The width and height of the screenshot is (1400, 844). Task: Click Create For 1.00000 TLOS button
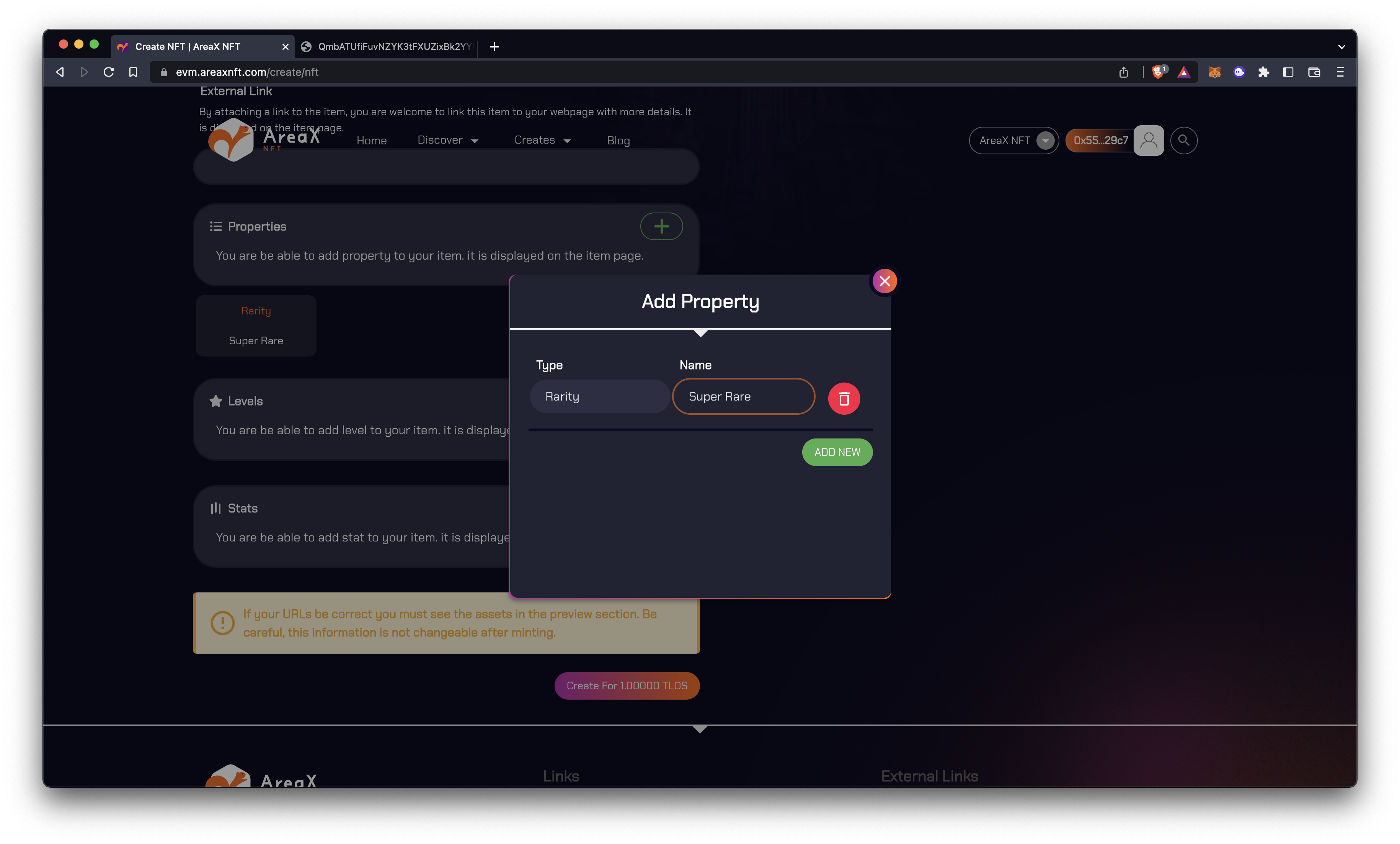627,685
